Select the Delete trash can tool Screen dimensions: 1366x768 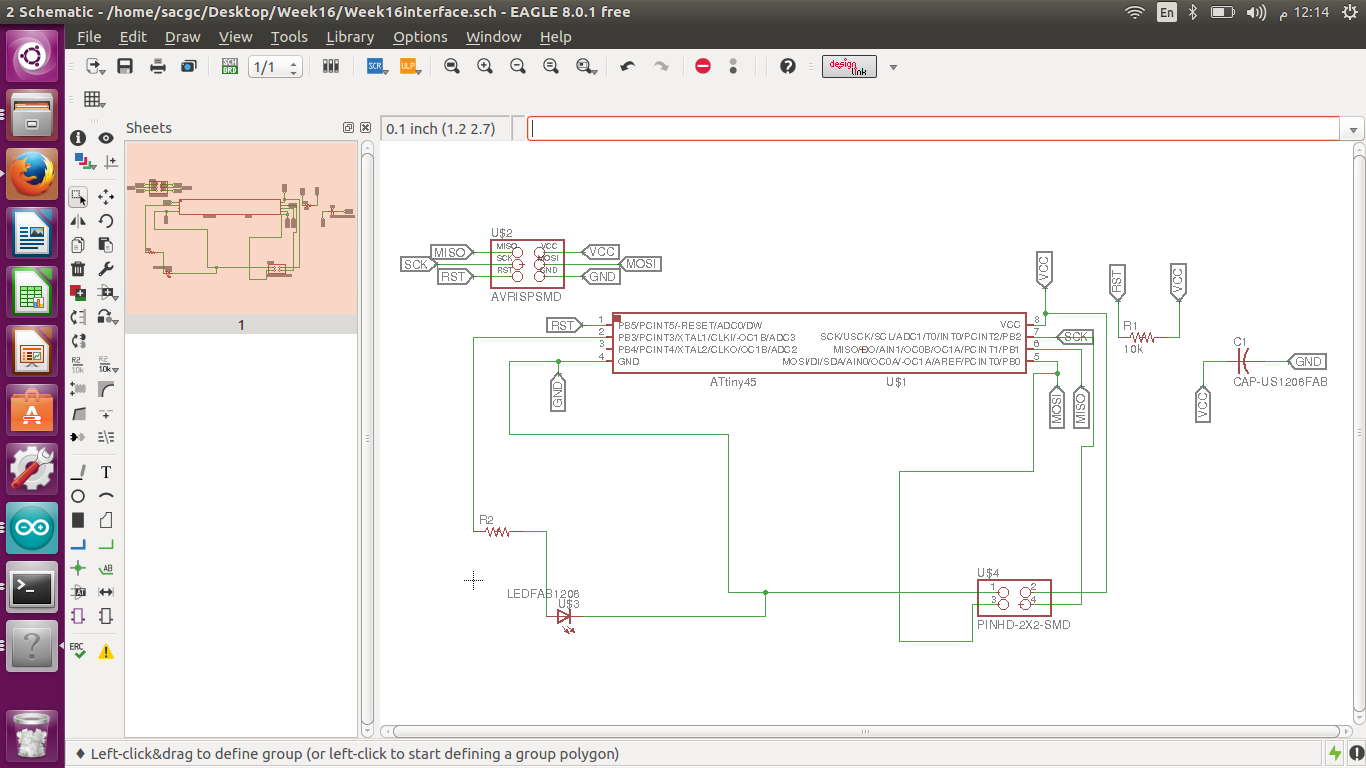78,269
